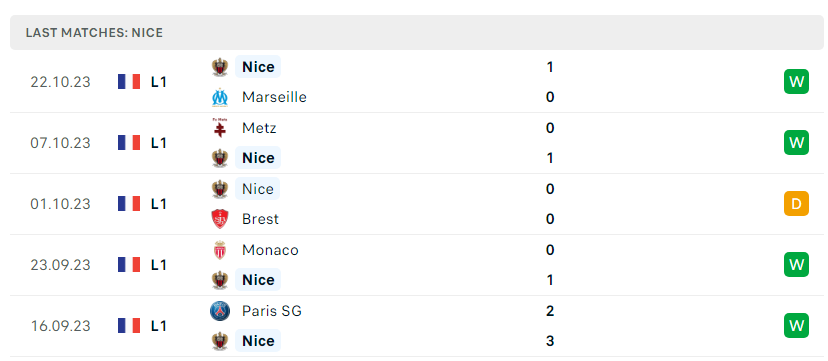Open the Marseille team link

point(274,97)
